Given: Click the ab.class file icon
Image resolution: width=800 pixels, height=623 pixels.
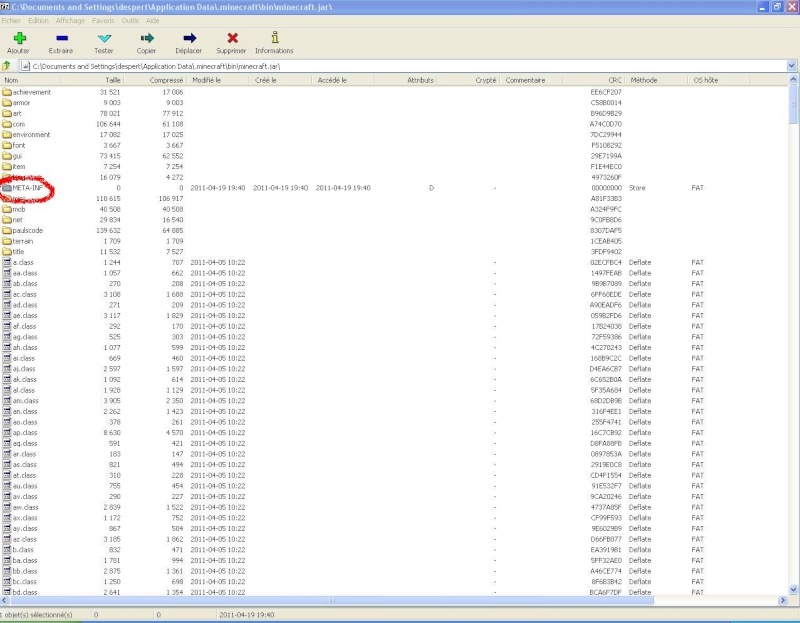Looking at the screenshot, I should click(x=7, y=284).
